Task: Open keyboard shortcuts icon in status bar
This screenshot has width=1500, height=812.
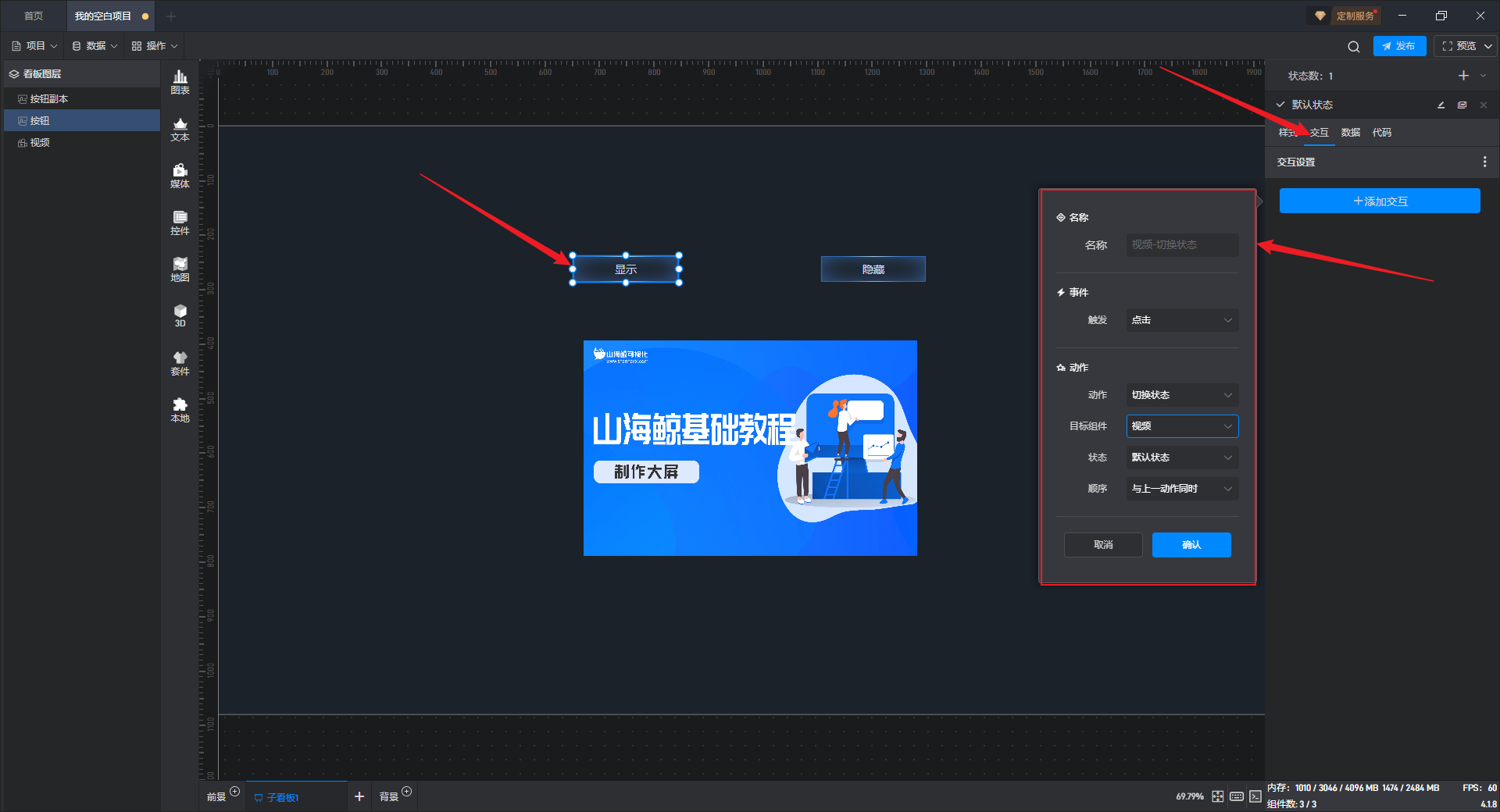Action: [x=1237, y=796]
